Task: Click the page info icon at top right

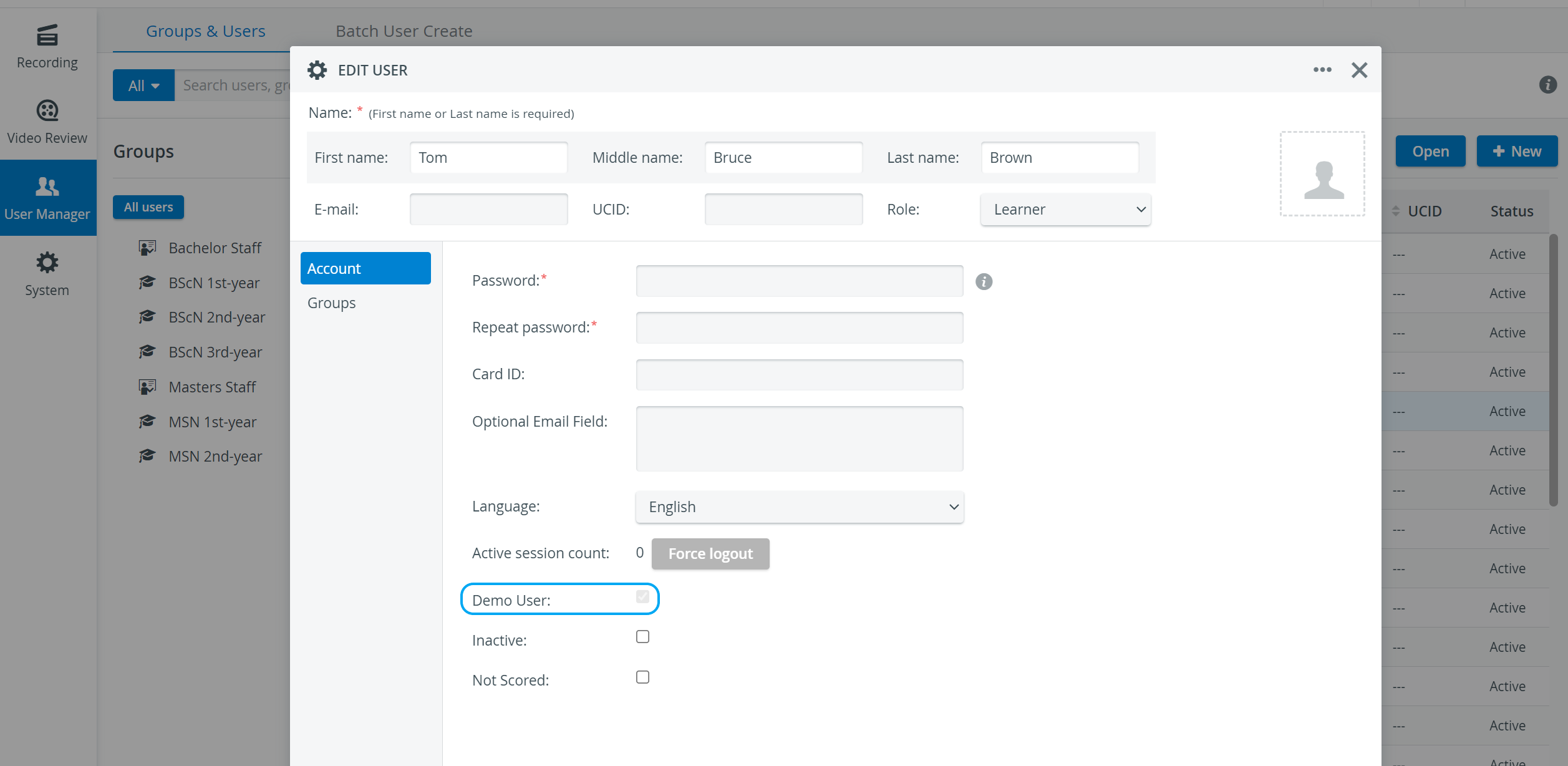Action: coord(1547,85)
